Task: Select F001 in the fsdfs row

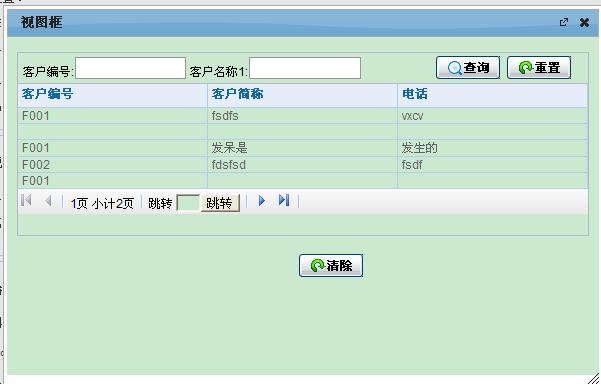Action: tap(112, 116)
